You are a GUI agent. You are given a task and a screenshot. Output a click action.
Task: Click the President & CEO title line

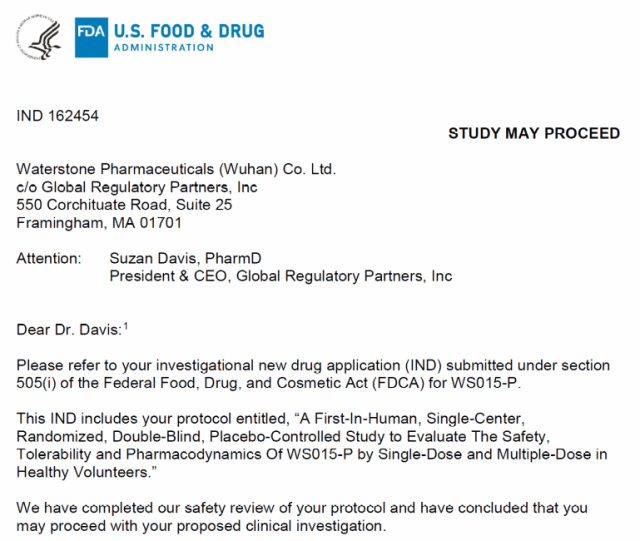280,277
